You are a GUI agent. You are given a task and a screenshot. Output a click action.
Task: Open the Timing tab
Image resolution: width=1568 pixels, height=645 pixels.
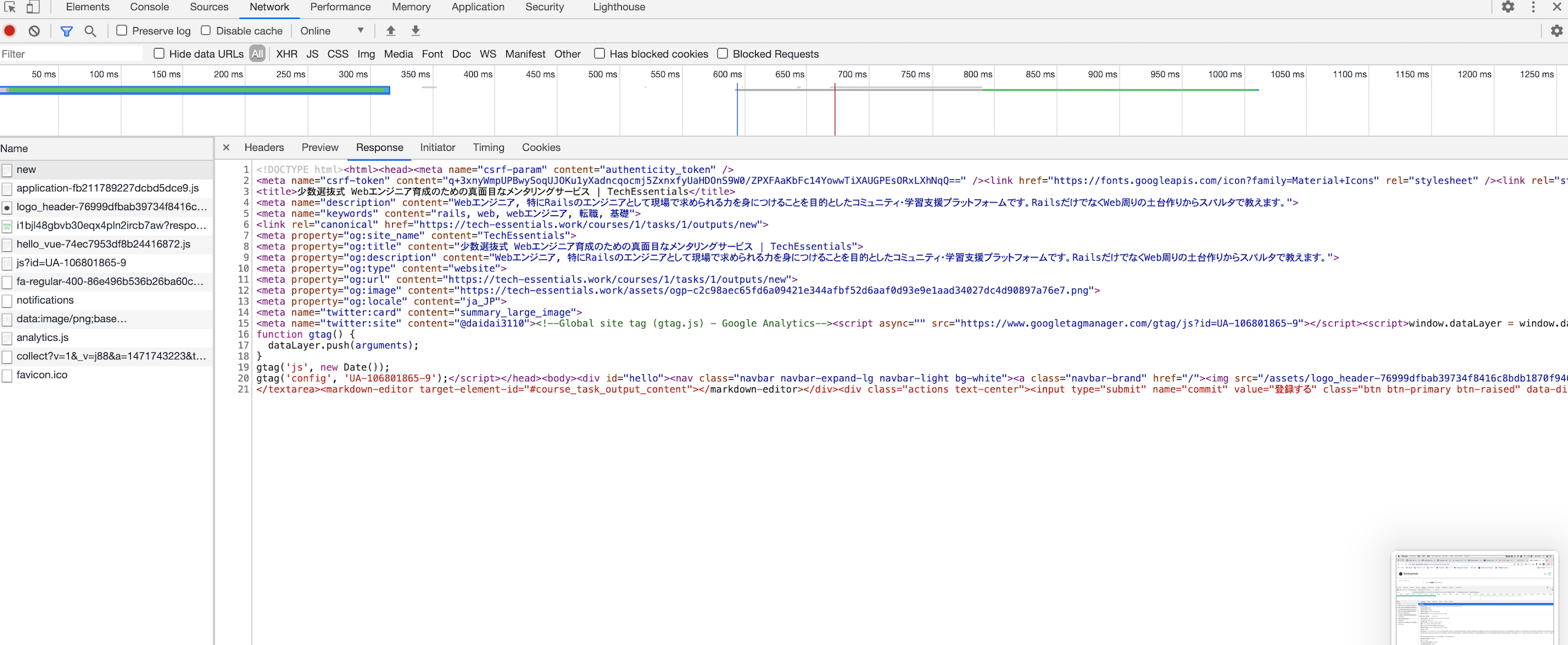click(488, 147)
